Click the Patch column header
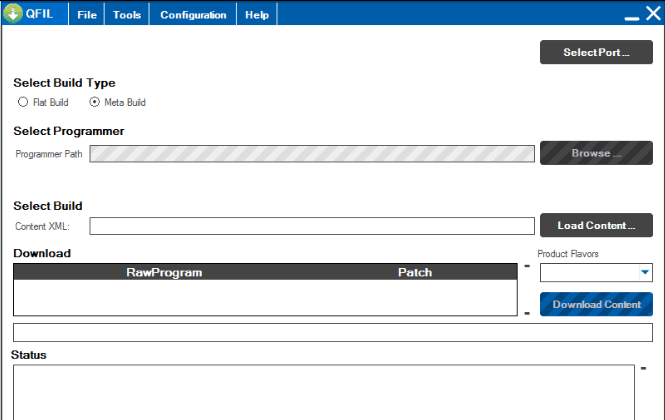Viewport: 665px width, 420px height. click(415, 272)
